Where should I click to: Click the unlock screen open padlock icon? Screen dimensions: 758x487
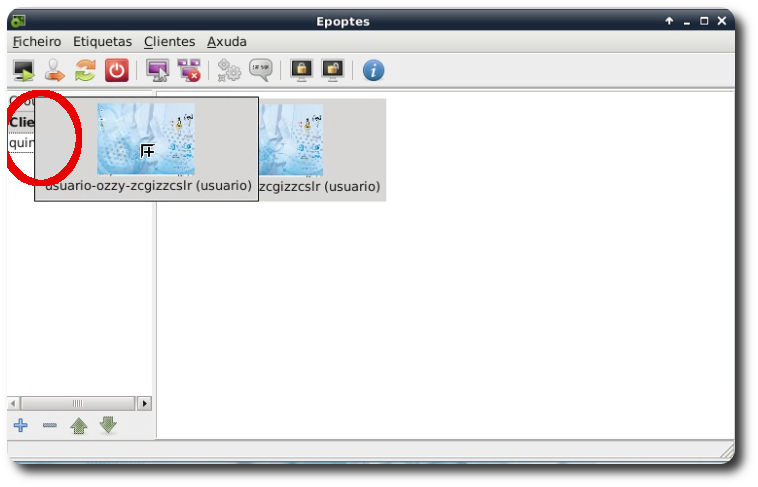(x=332, y=70)
